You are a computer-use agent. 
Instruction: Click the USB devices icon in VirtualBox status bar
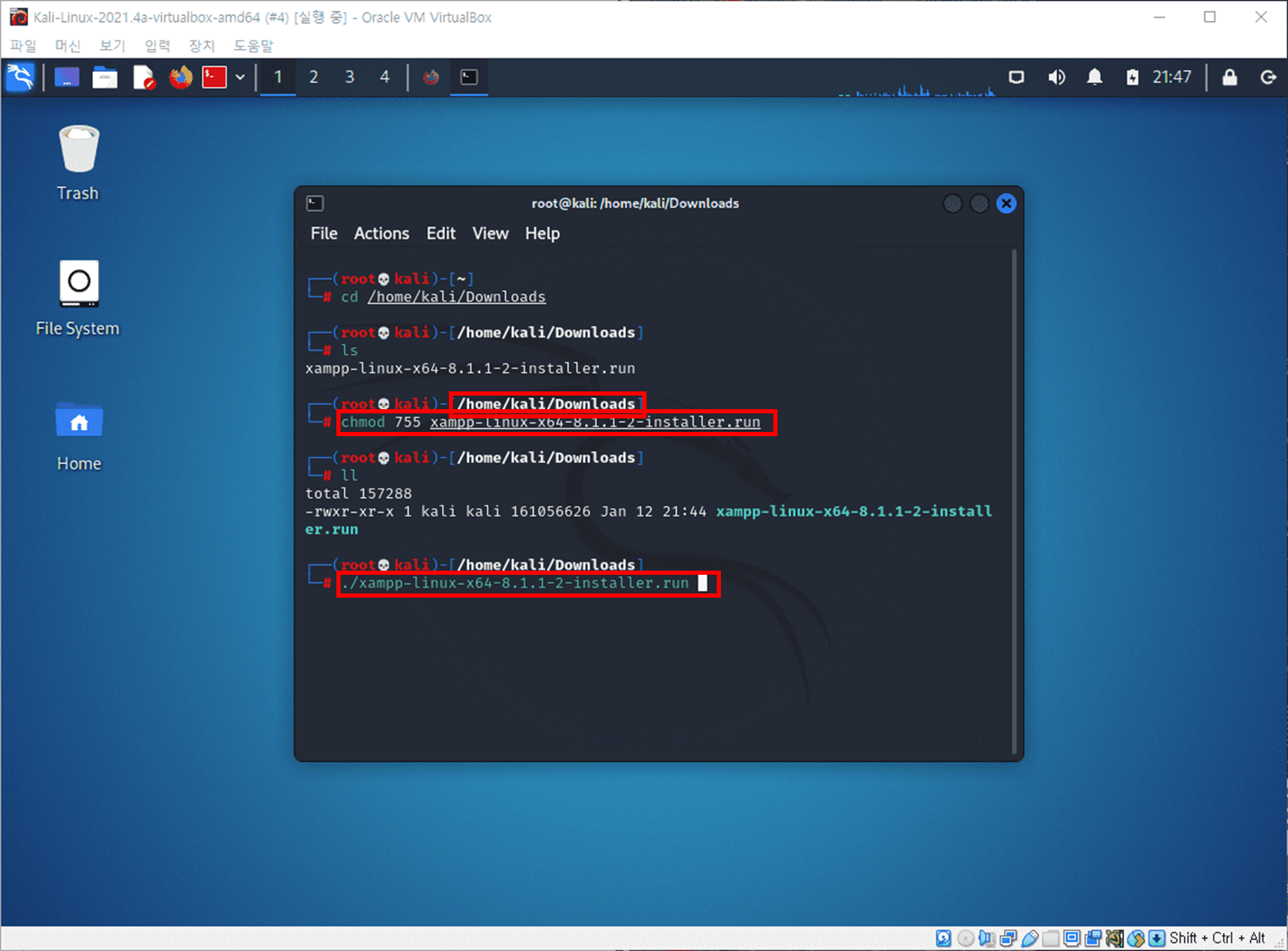coord(1030,938)
